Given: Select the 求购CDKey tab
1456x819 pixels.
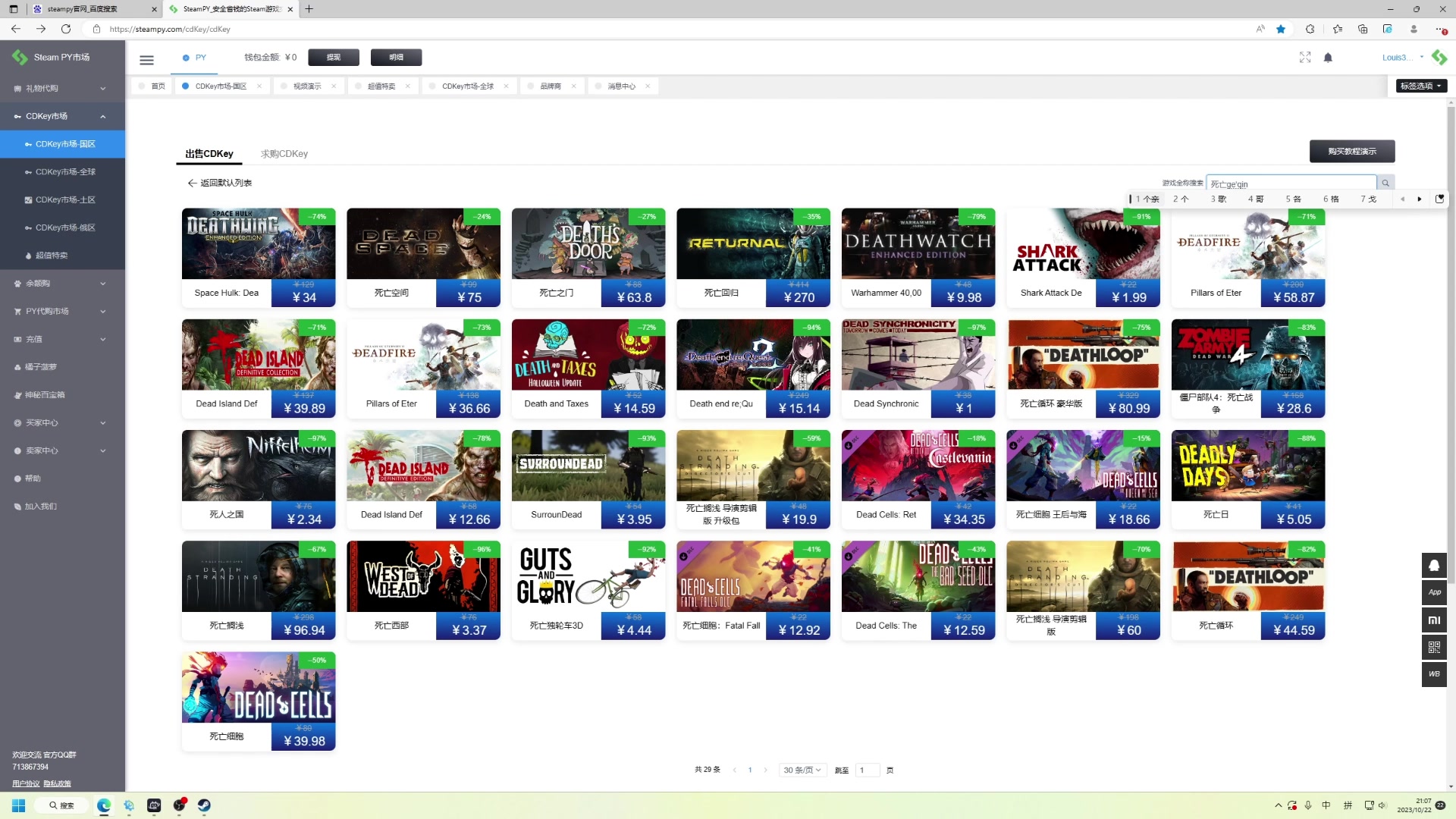Looking at the screenshot, I should coord(284,154).
